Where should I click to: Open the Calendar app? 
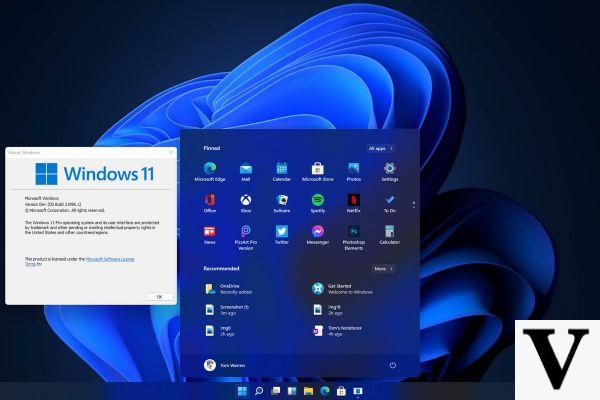coord(282,171)
